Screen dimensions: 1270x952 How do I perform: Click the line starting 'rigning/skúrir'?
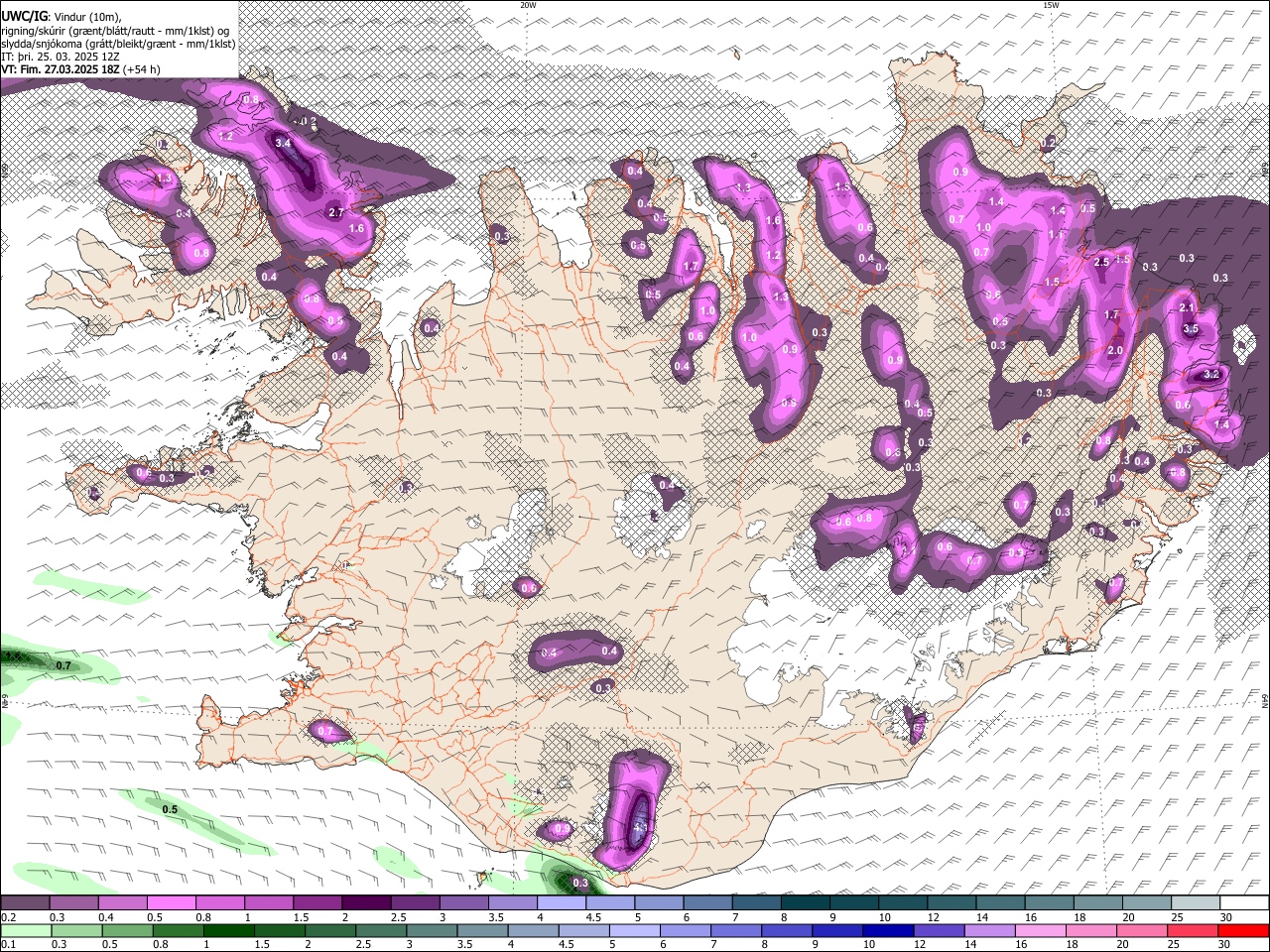tap(114, 31)
